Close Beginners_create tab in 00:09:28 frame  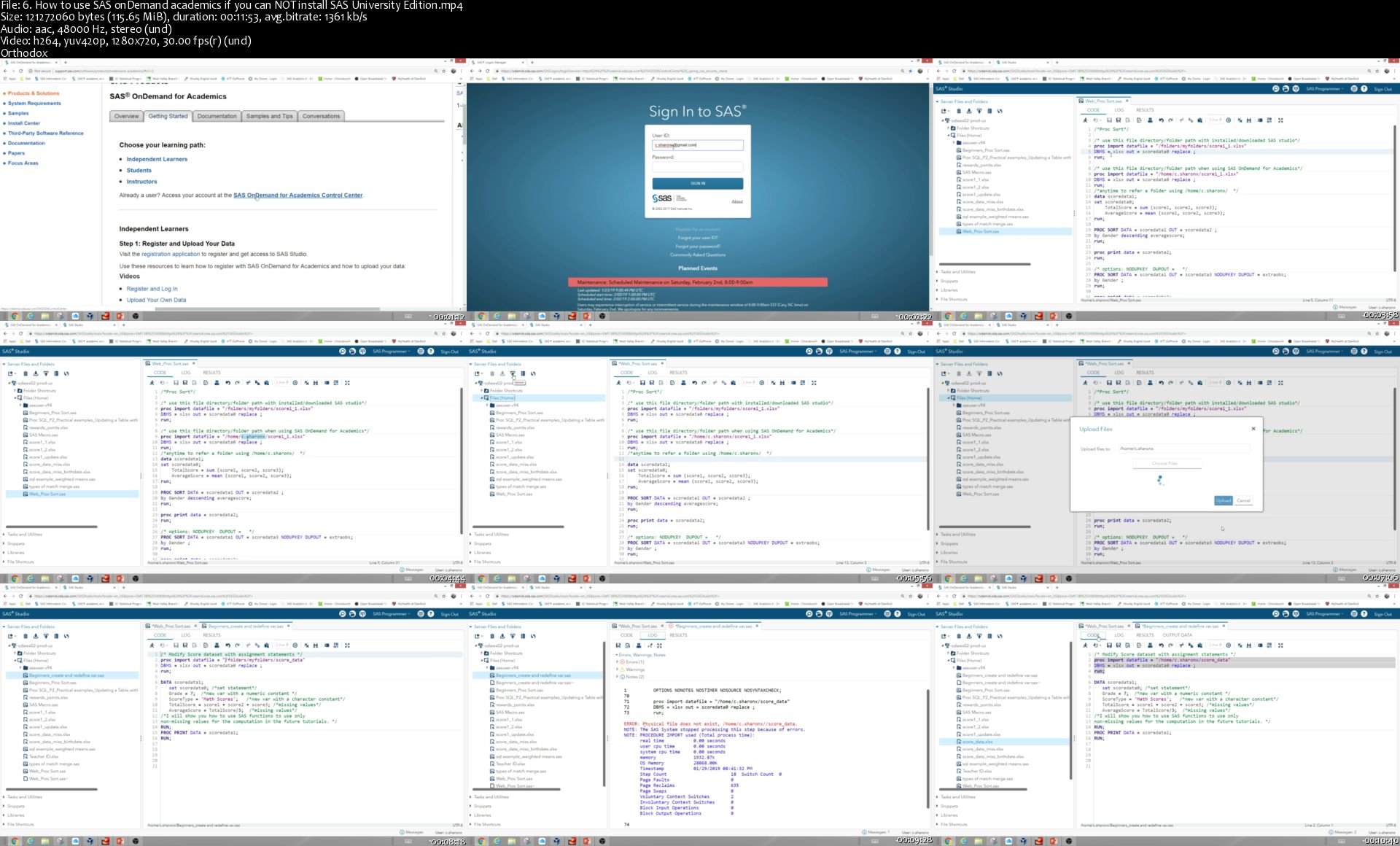coord(757,626)
